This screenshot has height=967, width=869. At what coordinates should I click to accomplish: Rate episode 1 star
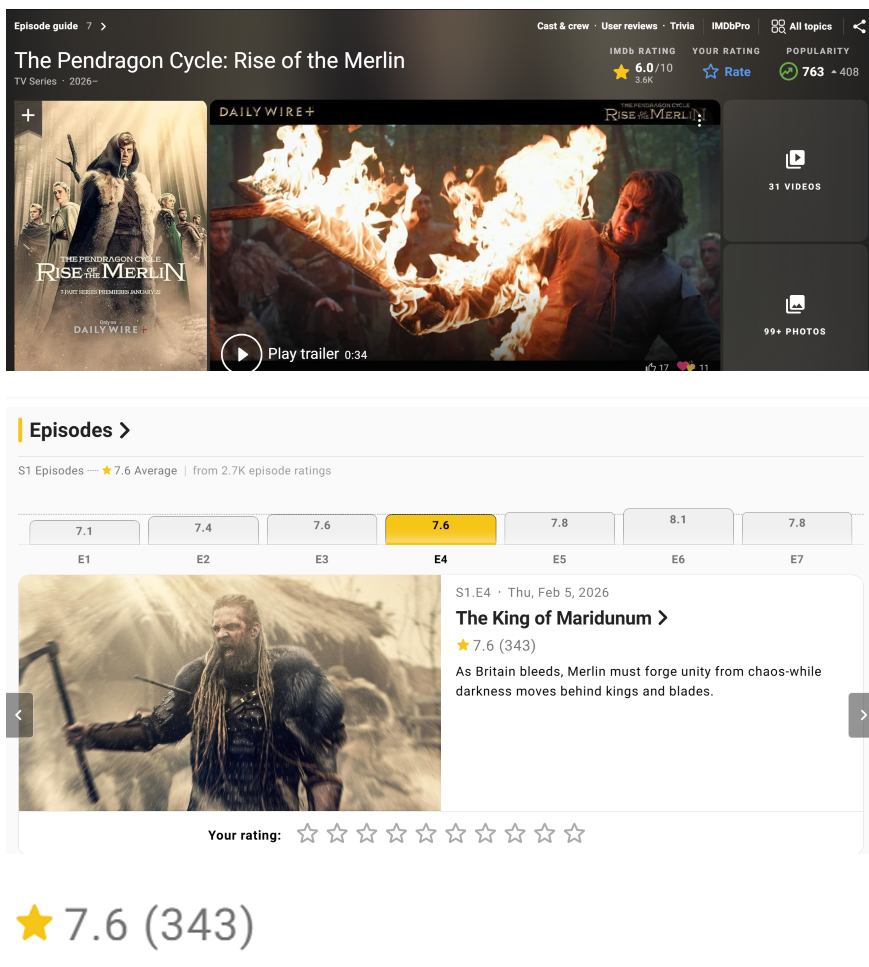307,834
